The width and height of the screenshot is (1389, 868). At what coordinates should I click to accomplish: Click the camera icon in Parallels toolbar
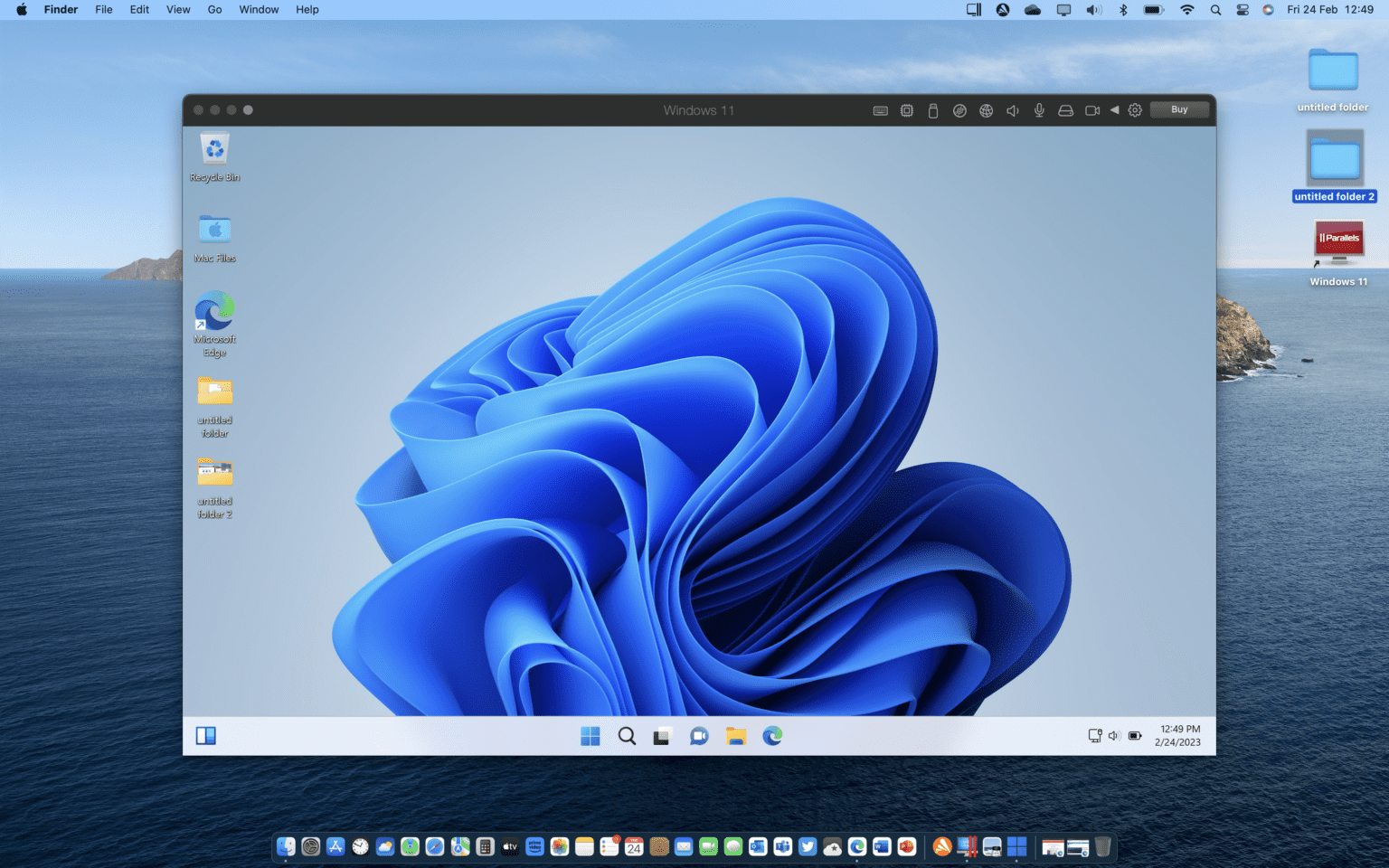coord(1091,109)
